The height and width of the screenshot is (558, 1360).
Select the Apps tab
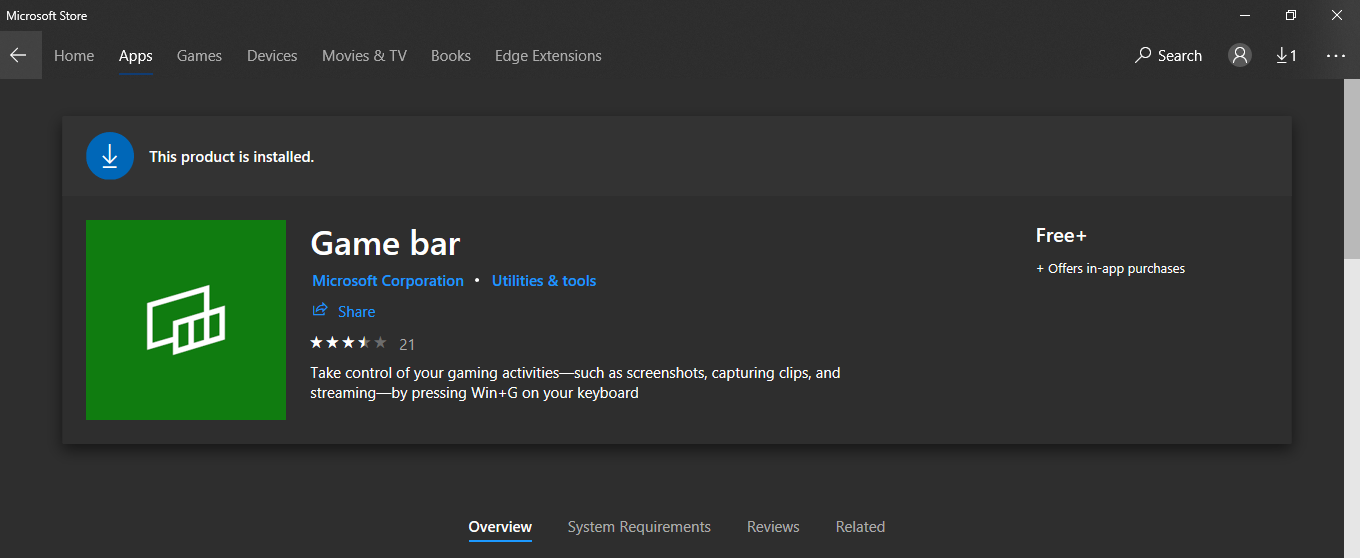[x=136, y=56]
